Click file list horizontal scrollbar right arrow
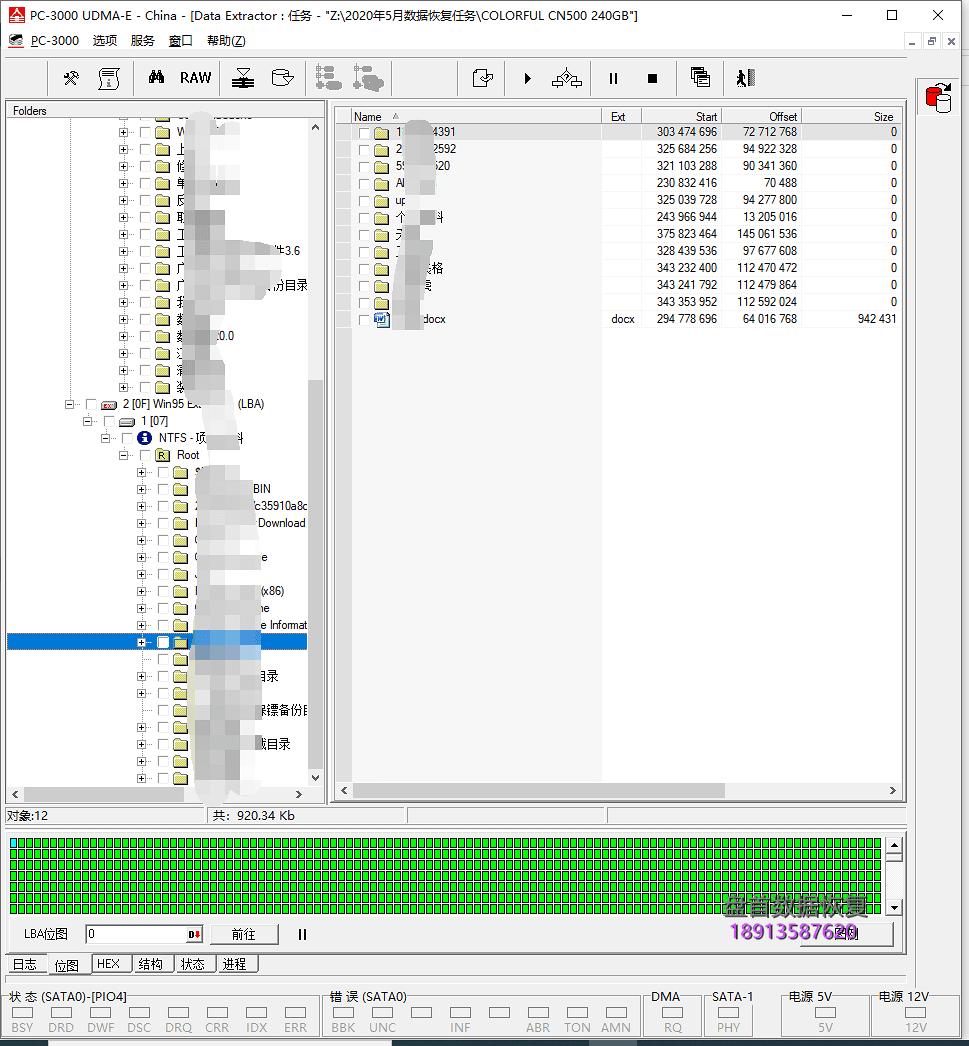Screen dimensions: 969x1046 (893, 791)
